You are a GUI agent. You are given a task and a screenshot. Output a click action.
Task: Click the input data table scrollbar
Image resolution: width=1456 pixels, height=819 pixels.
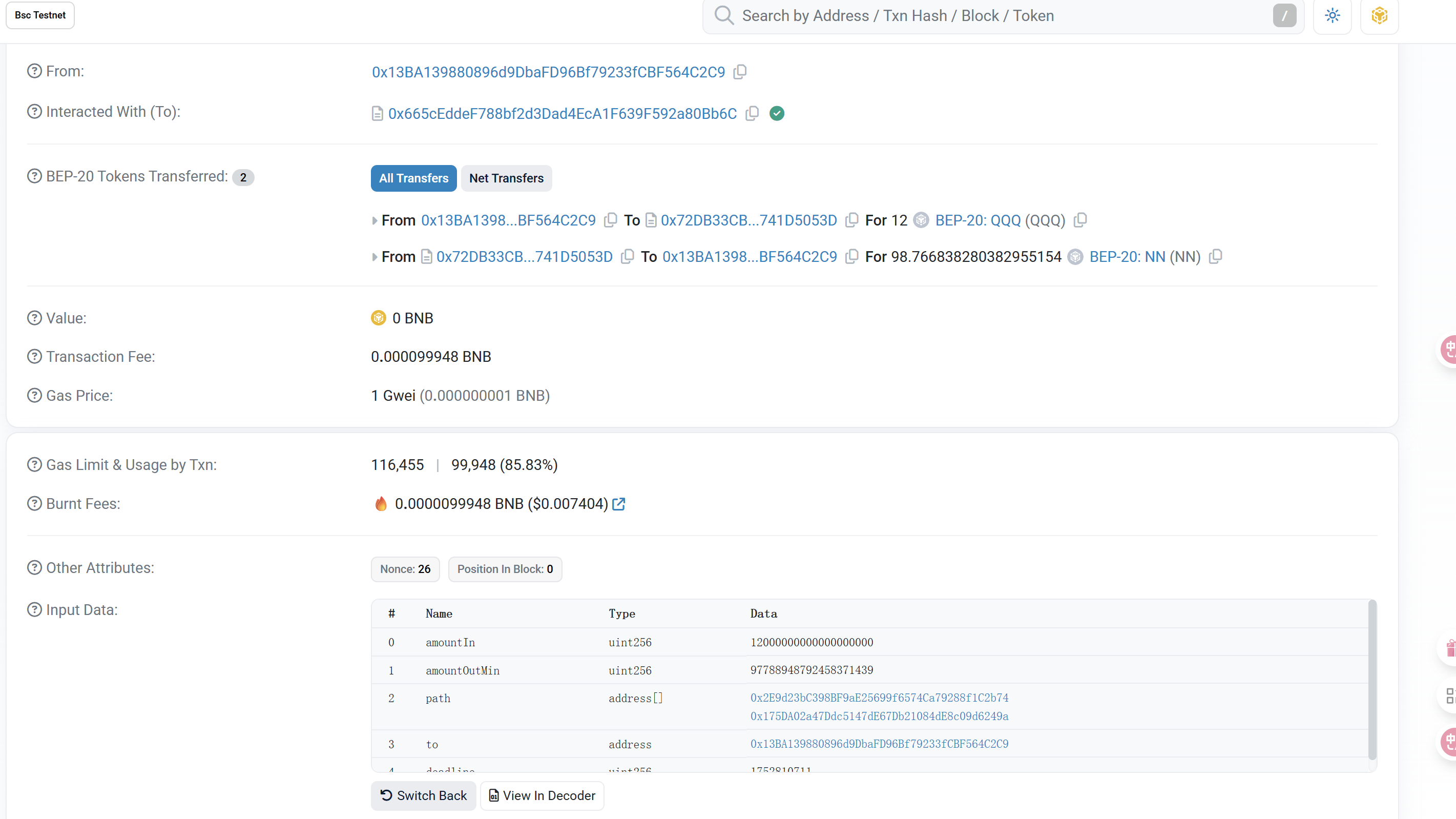pos(1372,679)
